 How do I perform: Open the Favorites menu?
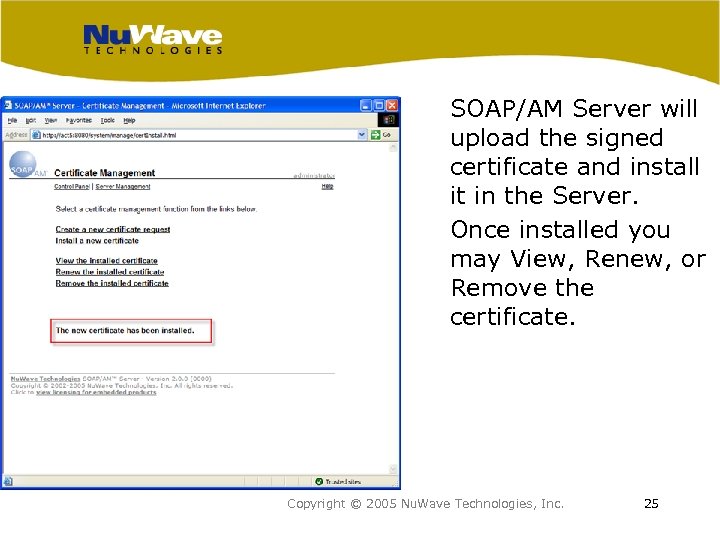tap(79, 120)
